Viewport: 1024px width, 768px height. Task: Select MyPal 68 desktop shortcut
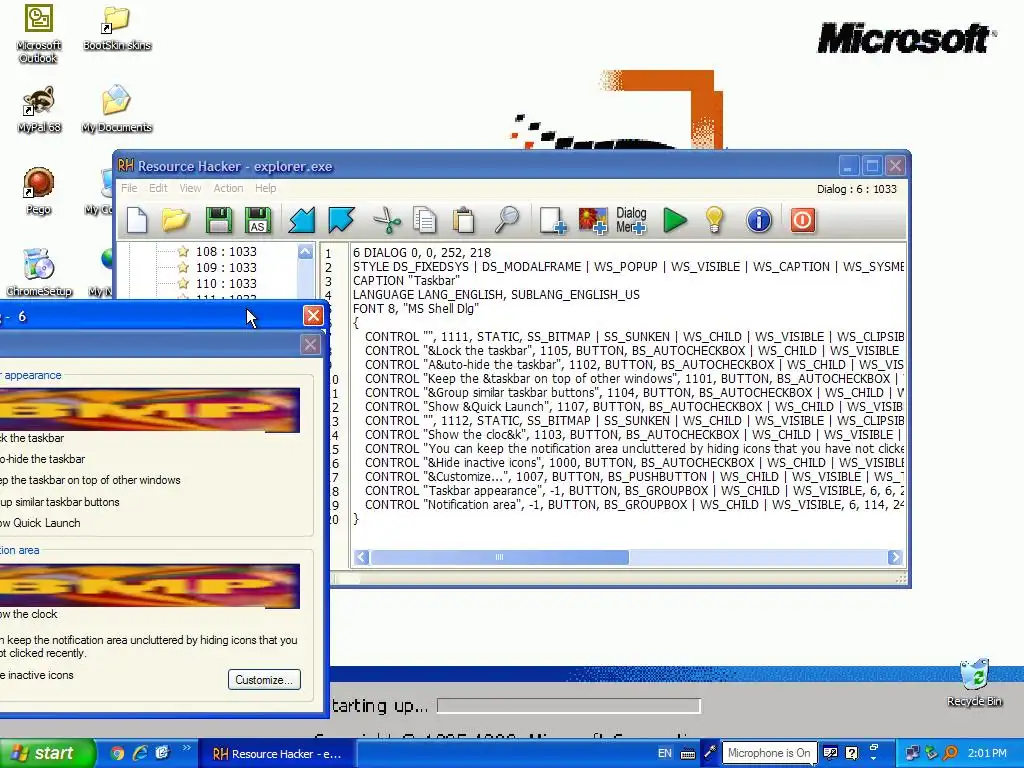coord(39,109)
